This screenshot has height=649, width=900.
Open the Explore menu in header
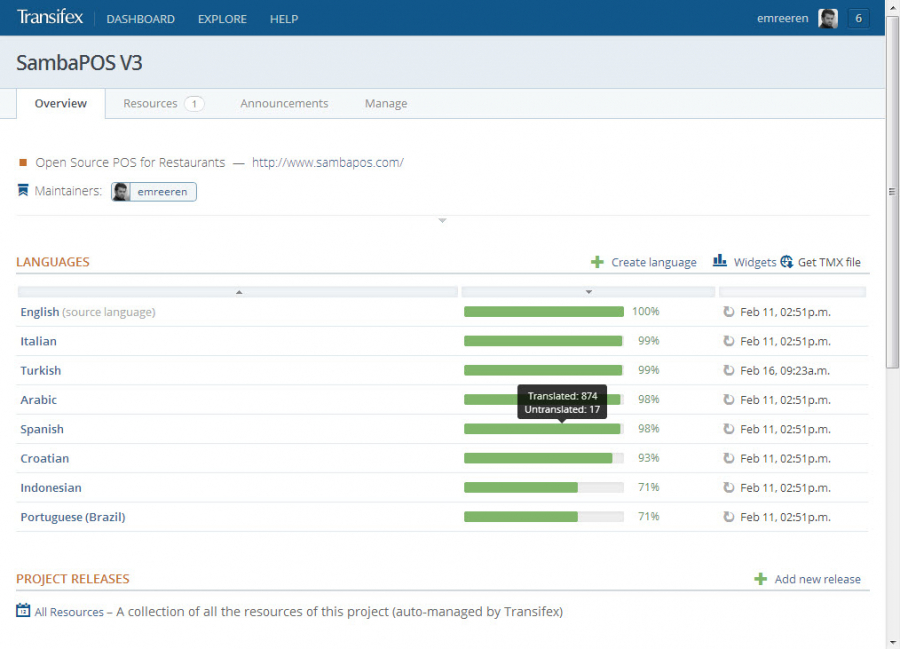[x=222, y=19]
